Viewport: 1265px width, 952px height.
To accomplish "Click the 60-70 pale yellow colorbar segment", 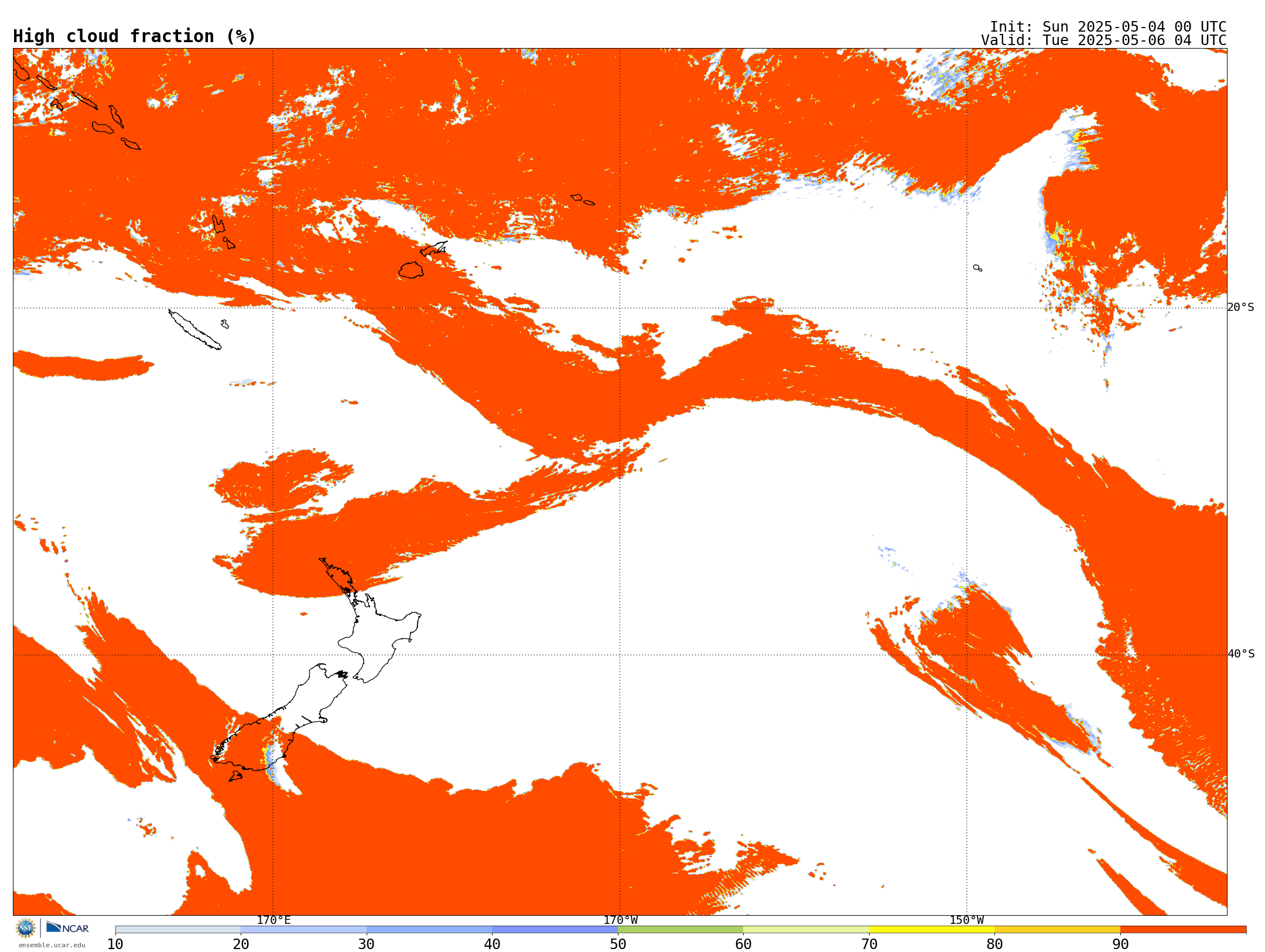I will [806, 930].
